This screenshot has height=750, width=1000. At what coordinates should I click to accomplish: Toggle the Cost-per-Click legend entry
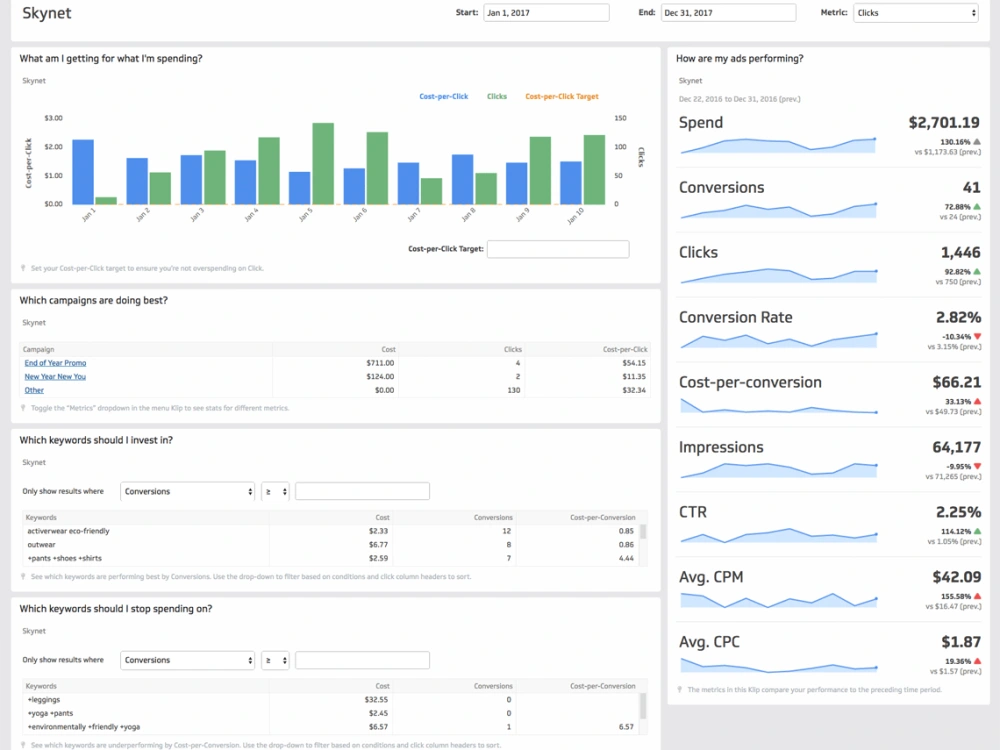(443, 96)
